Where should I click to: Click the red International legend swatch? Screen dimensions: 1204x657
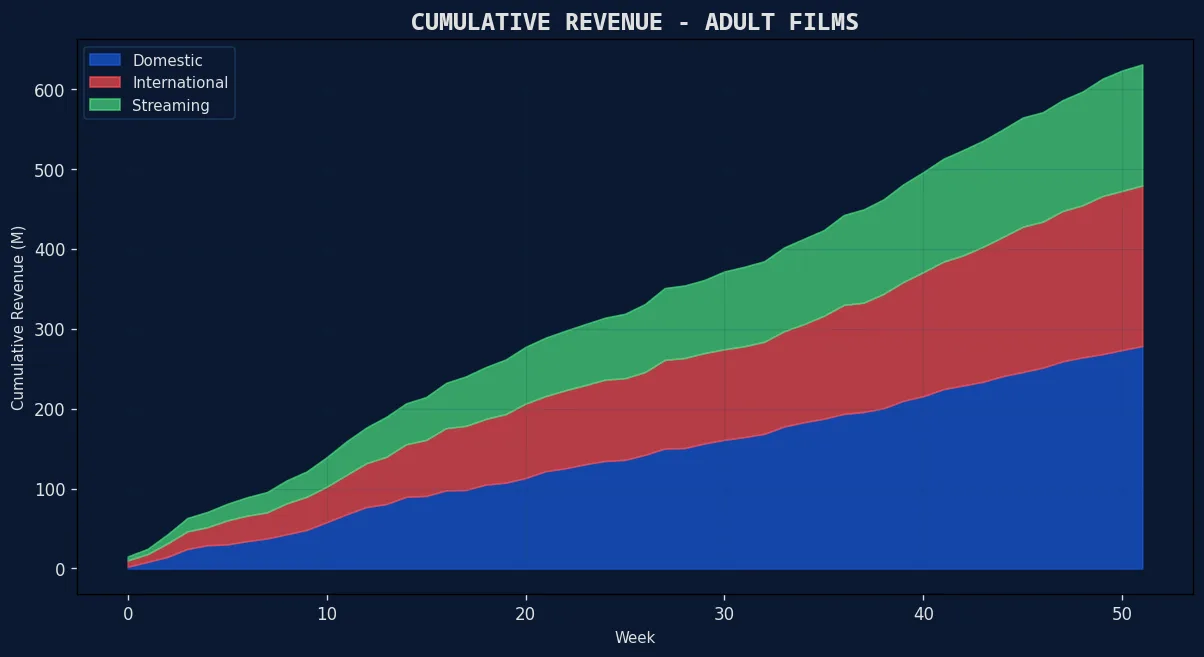coord(104,83)
